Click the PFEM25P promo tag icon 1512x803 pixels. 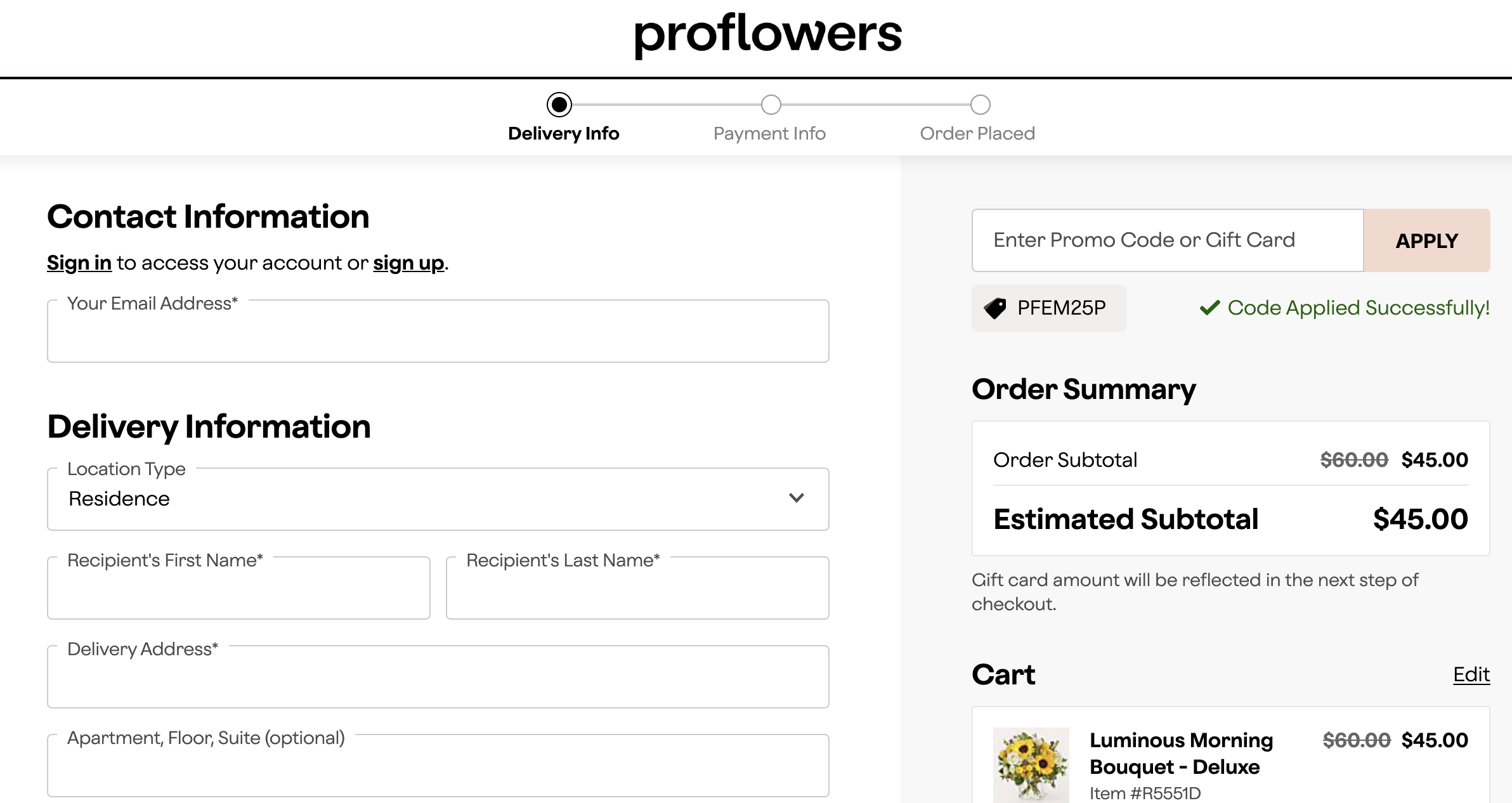[994, 308]
